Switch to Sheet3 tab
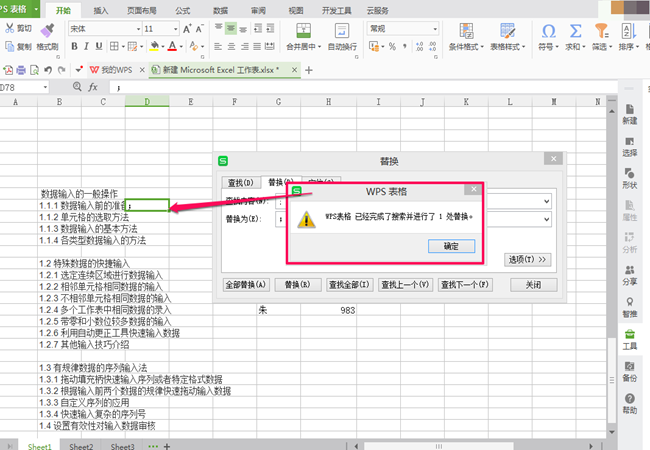The height and width of the screenshot is (450, 650). pyautogui.click(x=122, y=446)
